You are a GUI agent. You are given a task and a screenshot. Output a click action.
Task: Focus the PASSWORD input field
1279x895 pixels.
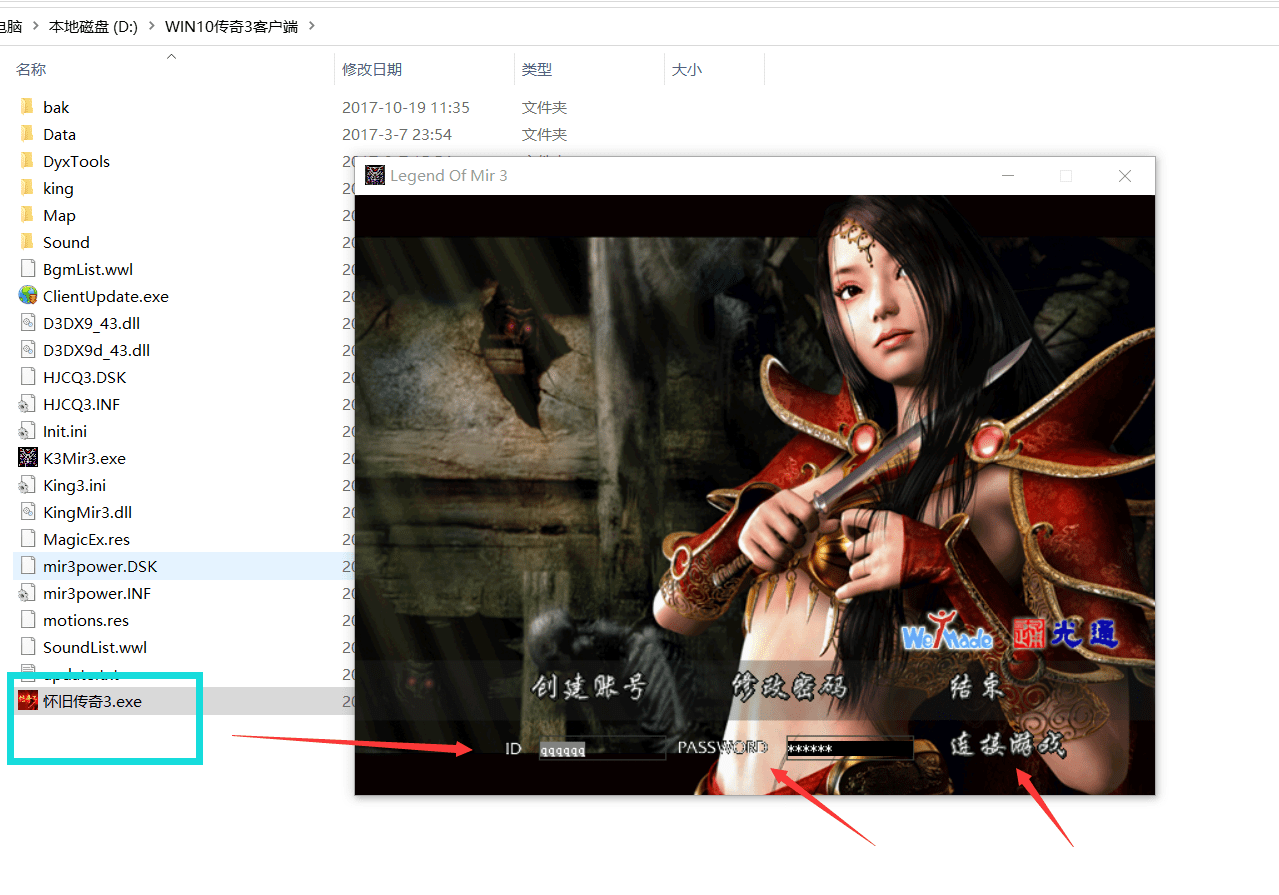(x=850, y=748)
